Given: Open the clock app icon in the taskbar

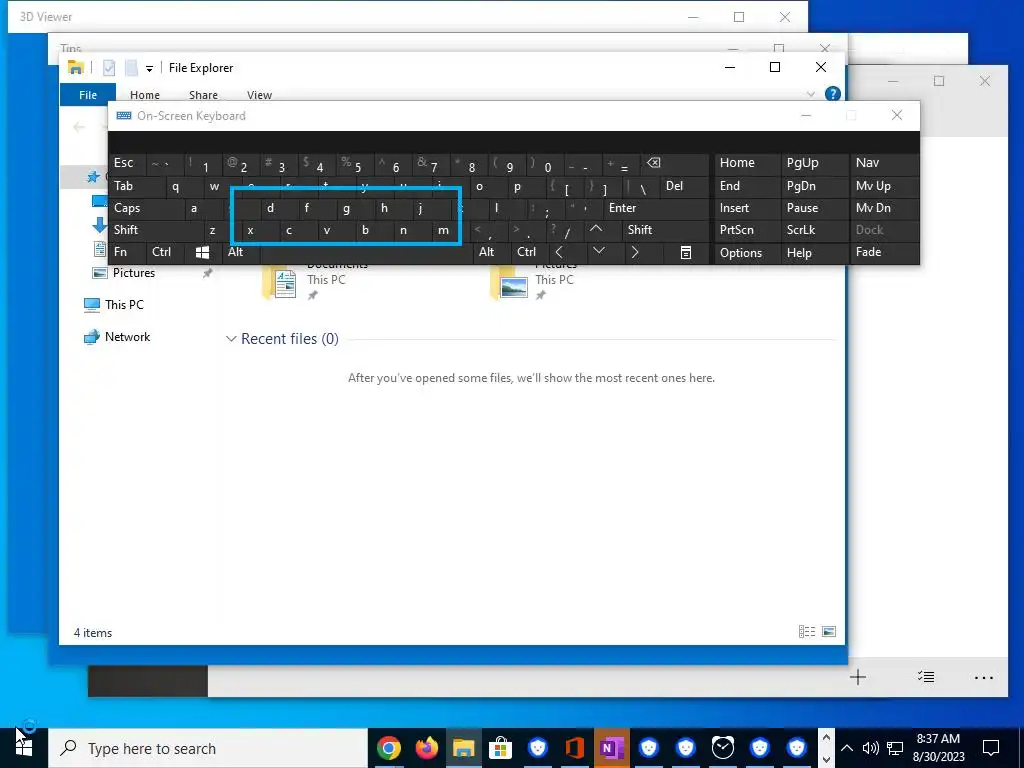Looking at the screenshot, I should (722, 748).
